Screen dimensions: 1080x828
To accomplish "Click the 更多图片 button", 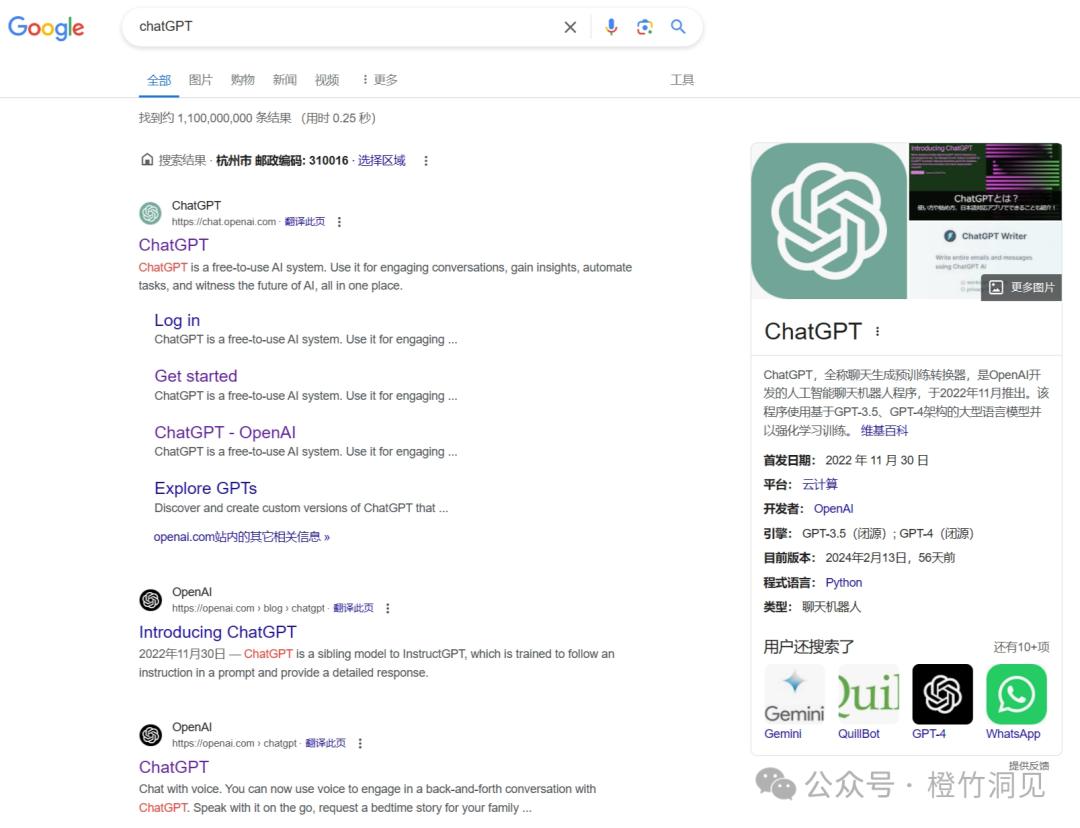I will [x=1021, y=287].
